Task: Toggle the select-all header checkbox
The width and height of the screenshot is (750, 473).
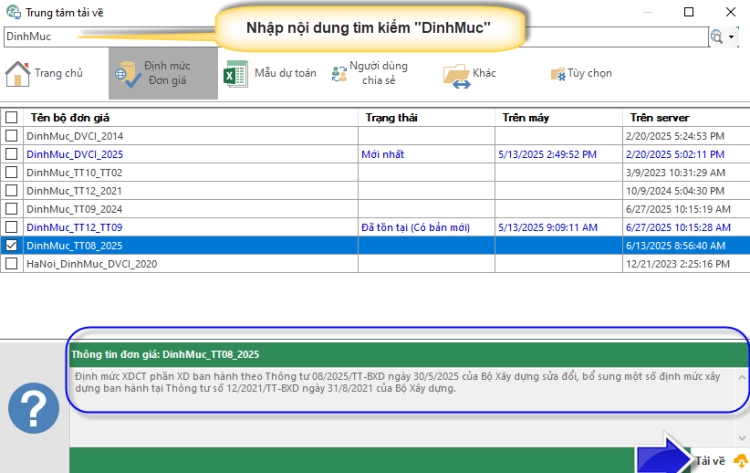Action: (11, 118)
